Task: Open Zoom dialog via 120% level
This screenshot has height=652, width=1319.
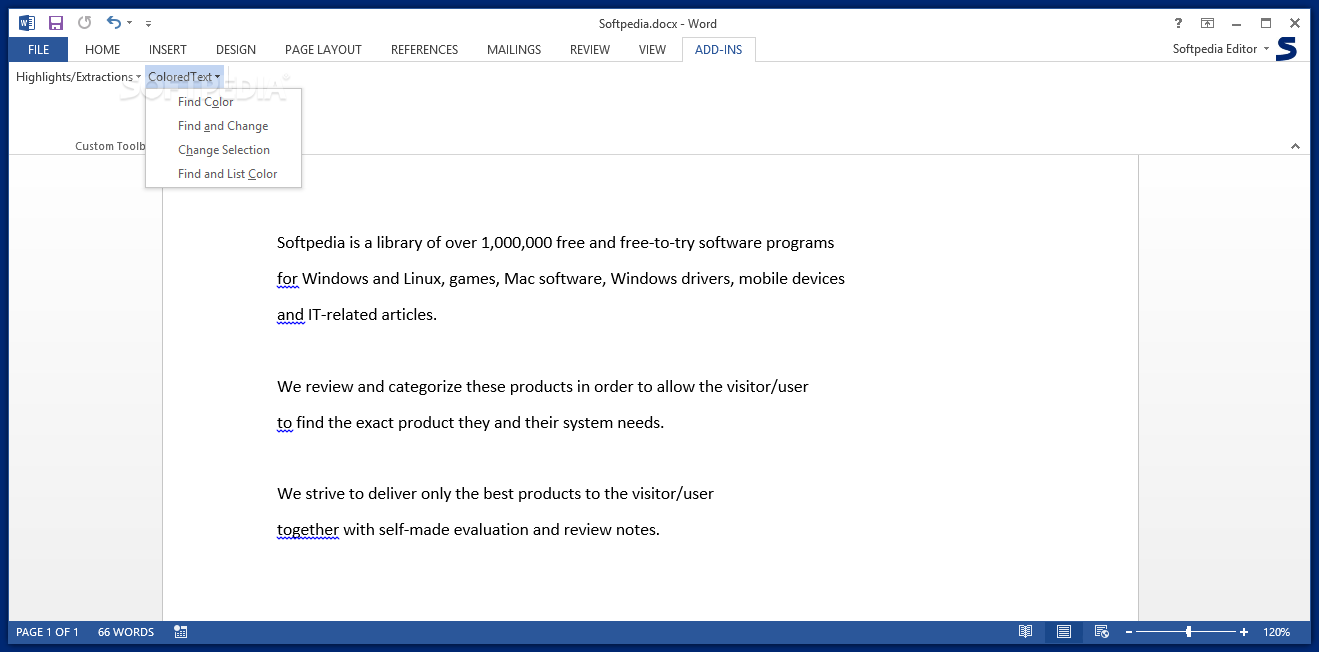Action: pos(1277,632)
